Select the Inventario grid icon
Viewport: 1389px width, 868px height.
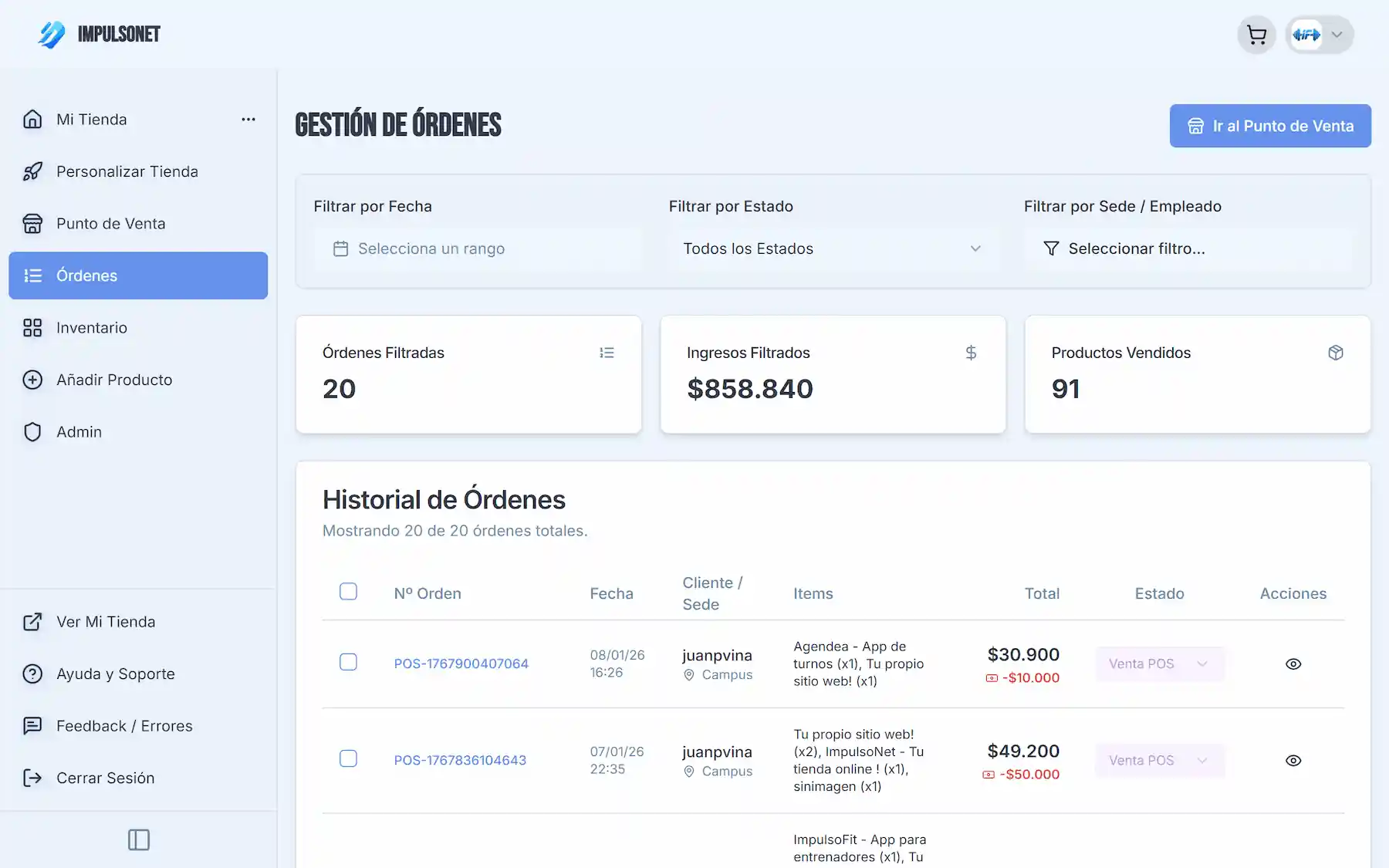[32, 327]
